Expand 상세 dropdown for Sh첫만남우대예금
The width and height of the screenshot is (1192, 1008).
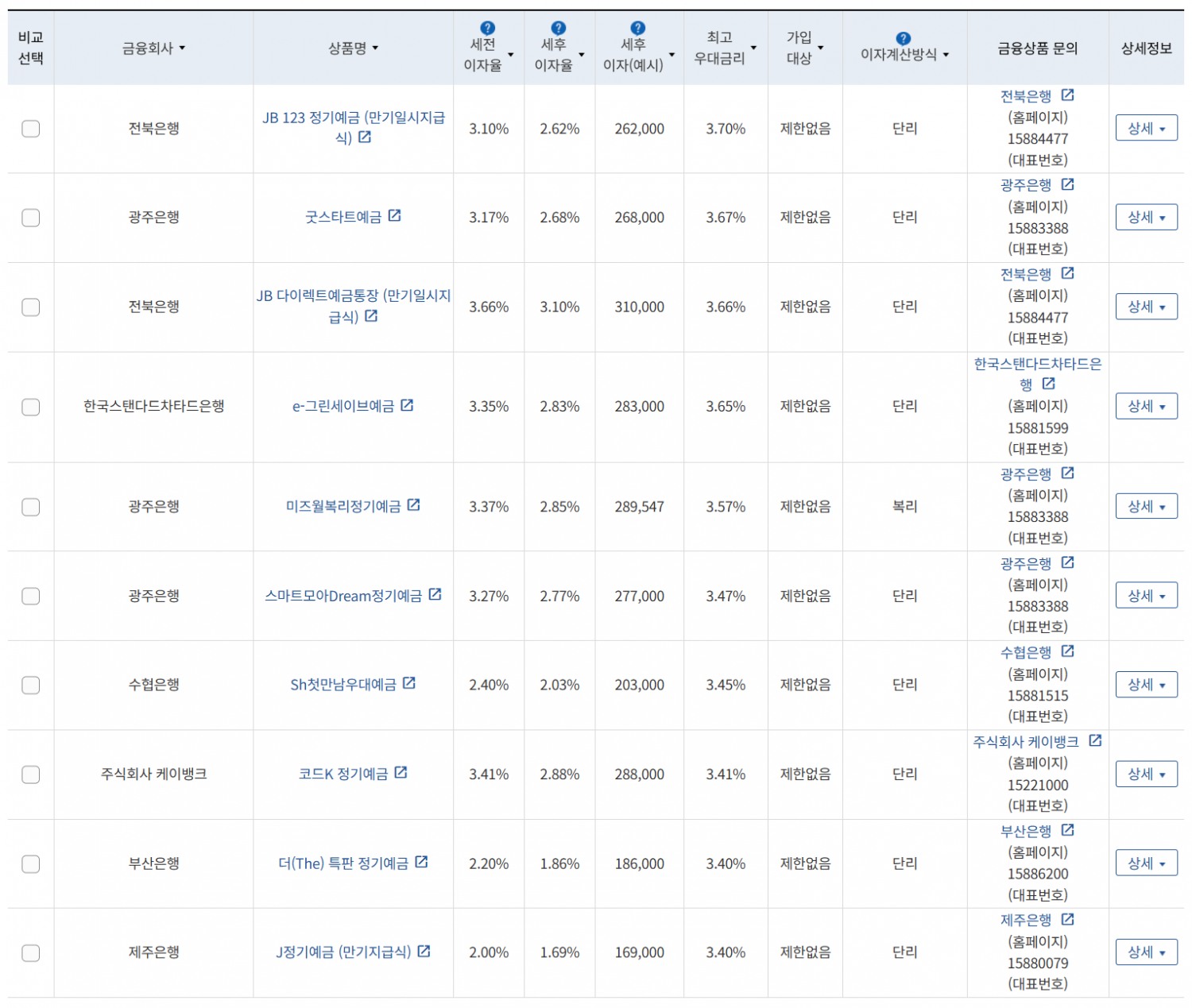1147,685
